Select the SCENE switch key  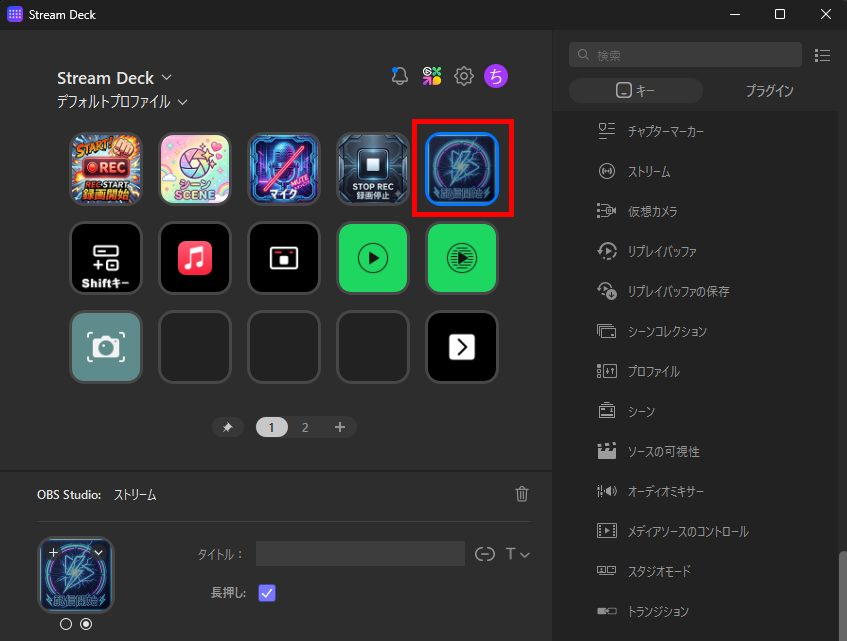pyautogui.click(x=195, y=169)
